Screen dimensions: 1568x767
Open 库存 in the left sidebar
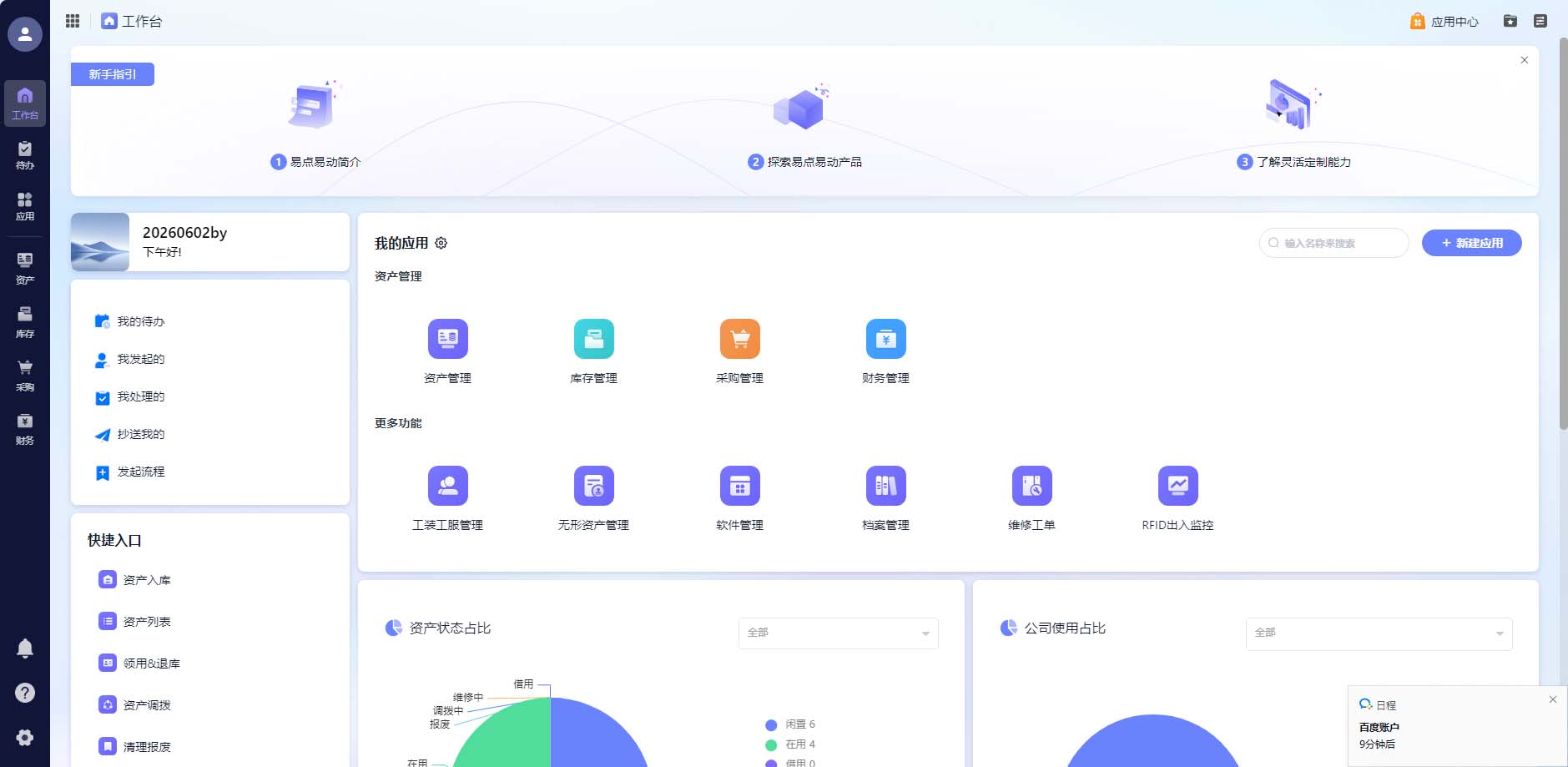point(25,322)
